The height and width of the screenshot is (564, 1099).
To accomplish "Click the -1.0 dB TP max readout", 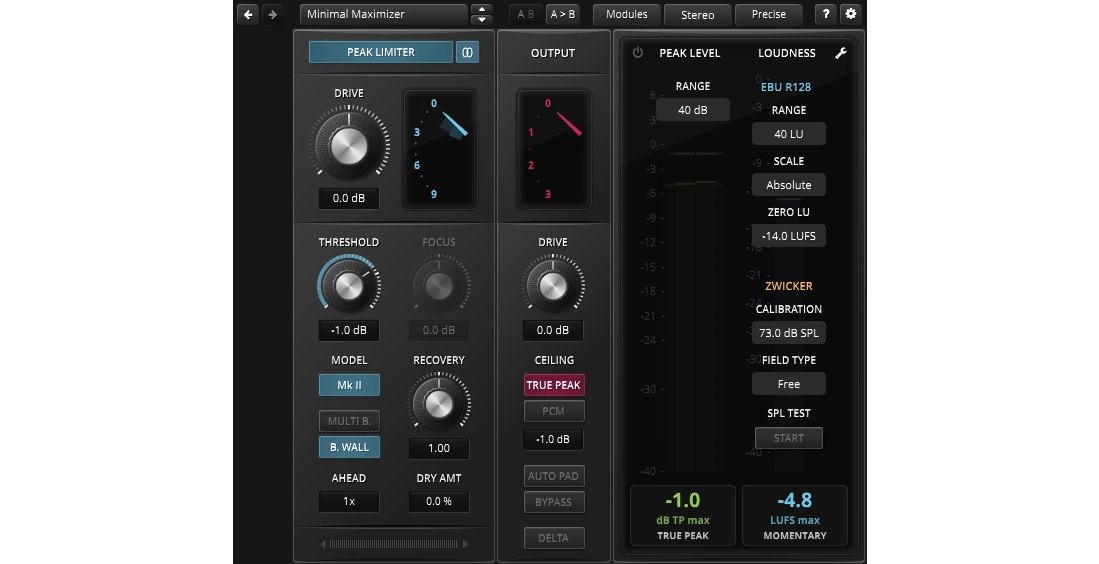I will pyautogui.click(x=683, y=516).
